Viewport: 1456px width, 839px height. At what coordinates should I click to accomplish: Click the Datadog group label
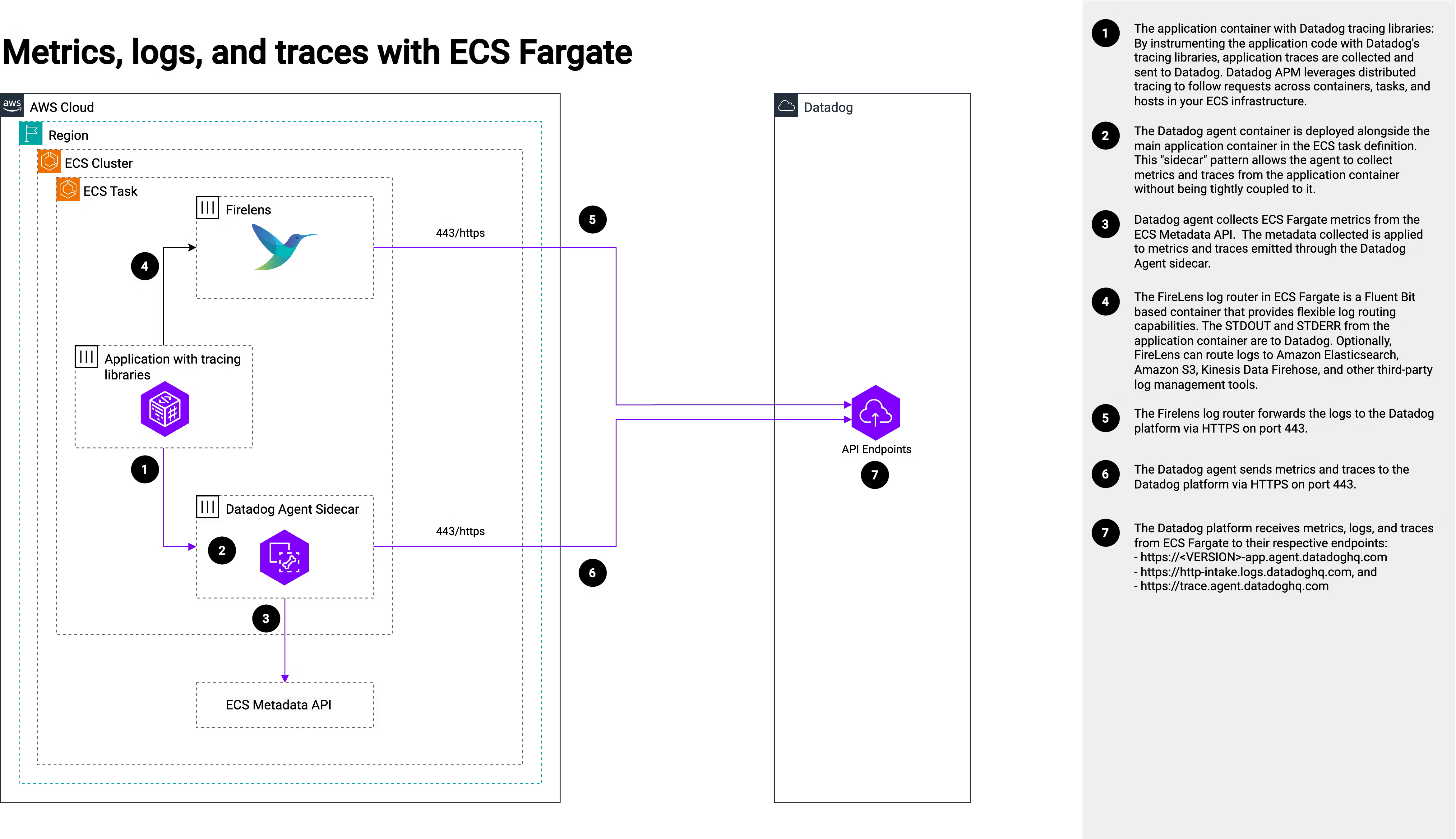click(828, 107)
